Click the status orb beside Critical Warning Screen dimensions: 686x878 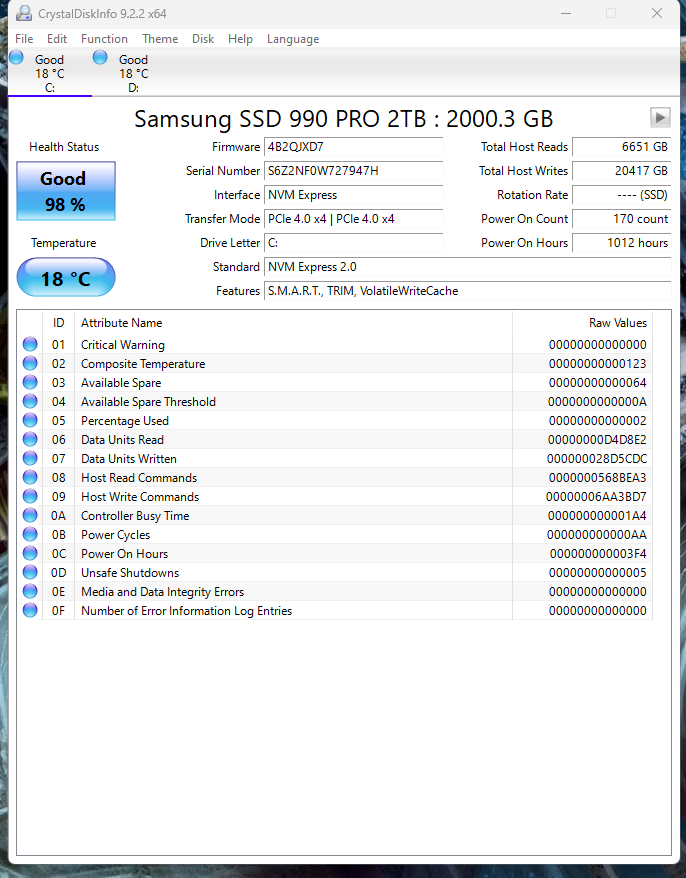pos(30,345)
